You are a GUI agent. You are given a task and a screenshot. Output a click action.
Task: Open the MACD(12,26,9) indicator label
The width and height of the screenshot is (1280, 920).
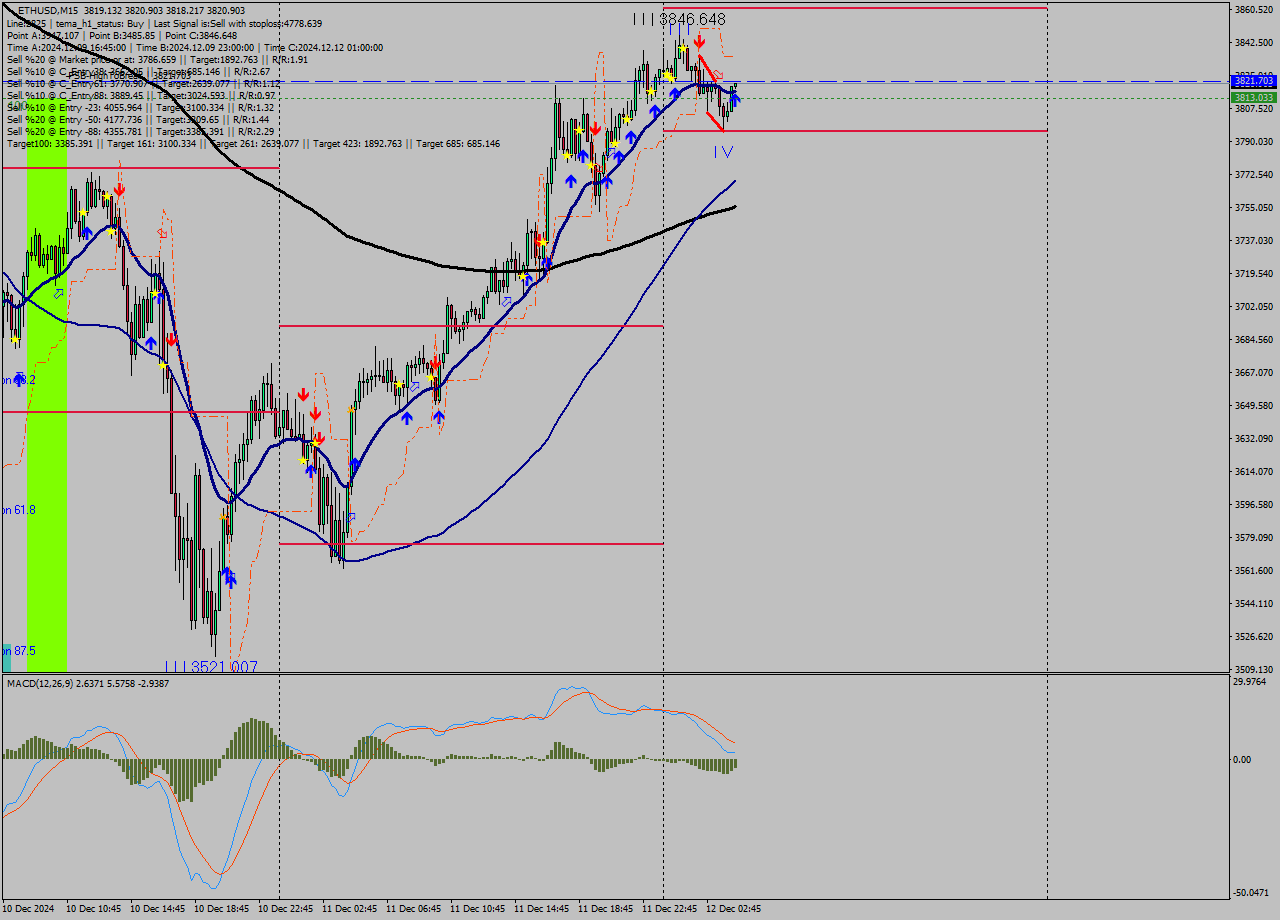pyautogui.click(x=88, y=684)
